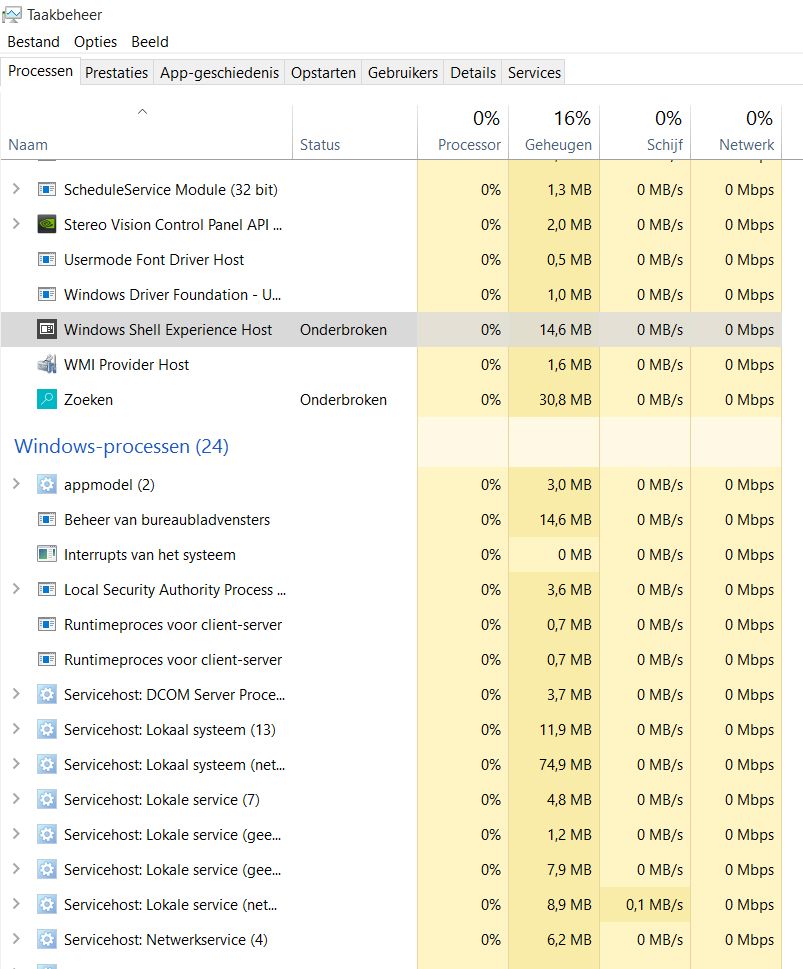Viewport: 803px width, 969px height.
Task: Select the Usermode Font Driver Host name
Action: tap(154, 260)
